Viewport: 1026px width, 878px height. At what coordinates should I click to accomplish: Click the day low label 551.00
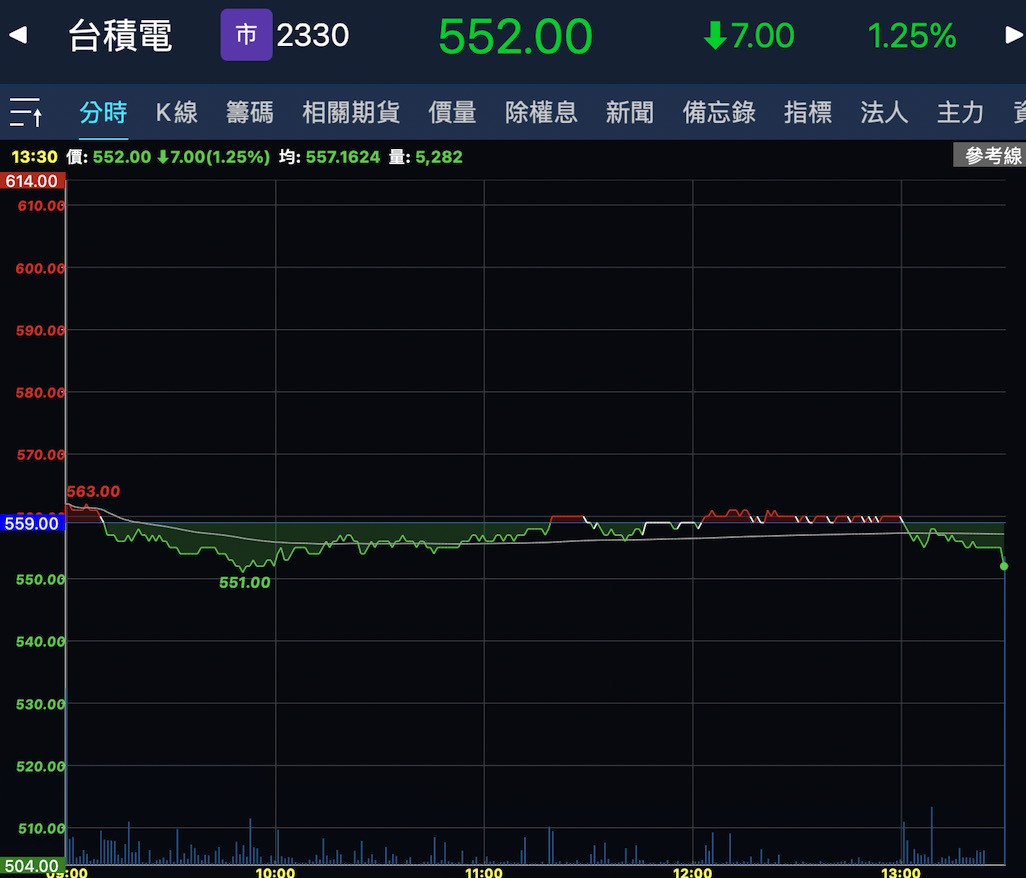tap(245, 582)
